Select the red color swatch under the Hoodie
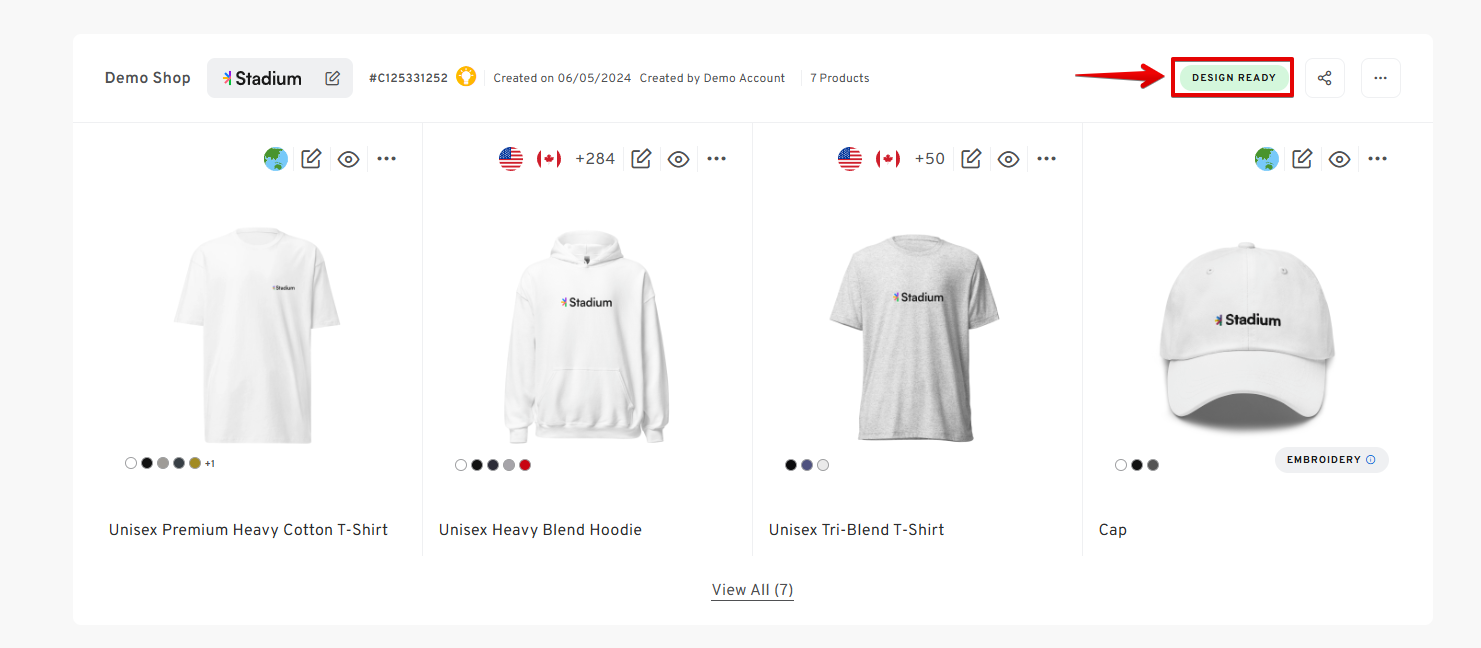The width and height of the screenshot is (1481, 648). coord(525,465)
